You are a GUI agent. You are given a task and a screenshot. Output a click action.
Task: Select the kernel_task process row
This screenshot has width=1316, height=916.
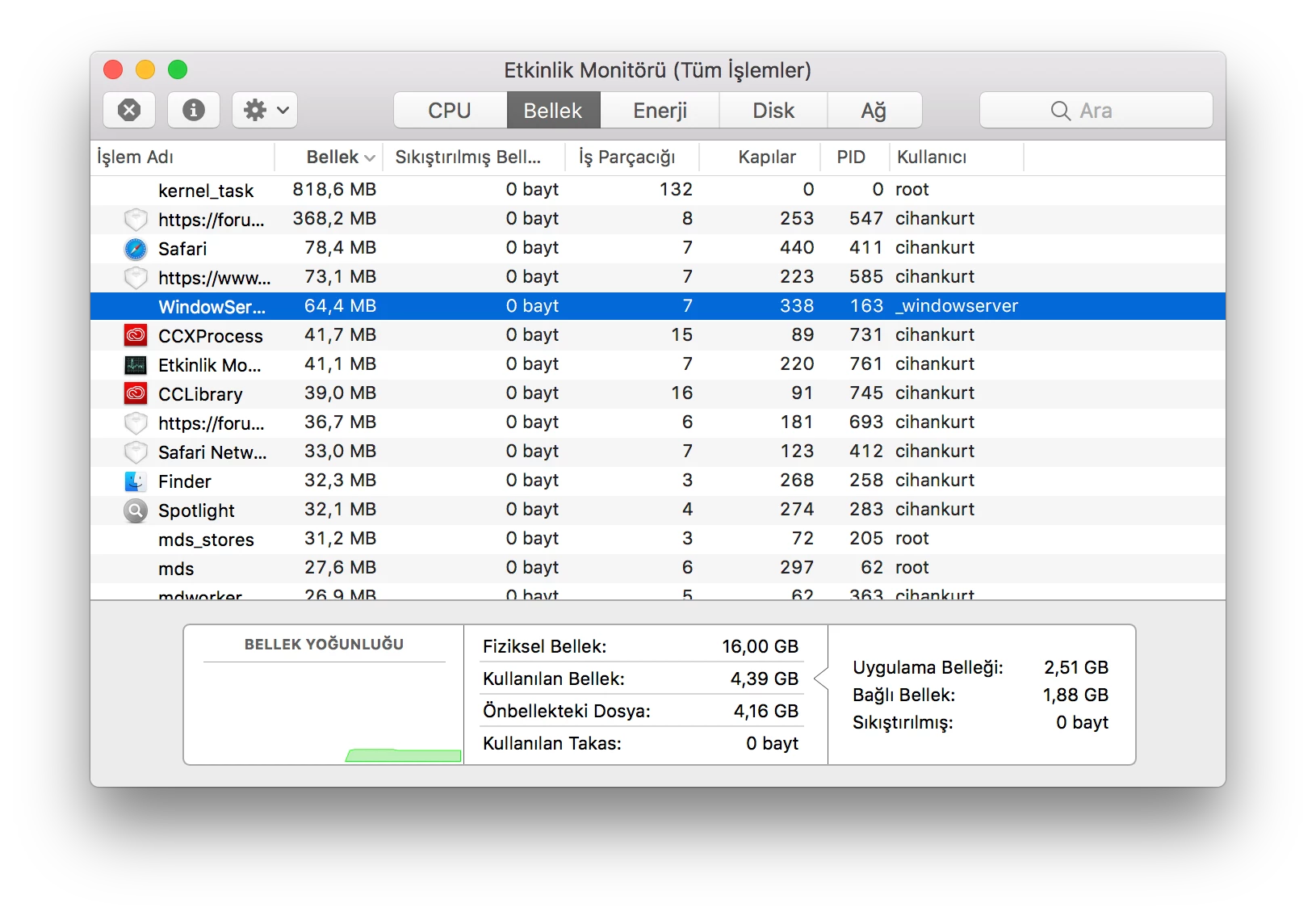(x=658, y=190)
